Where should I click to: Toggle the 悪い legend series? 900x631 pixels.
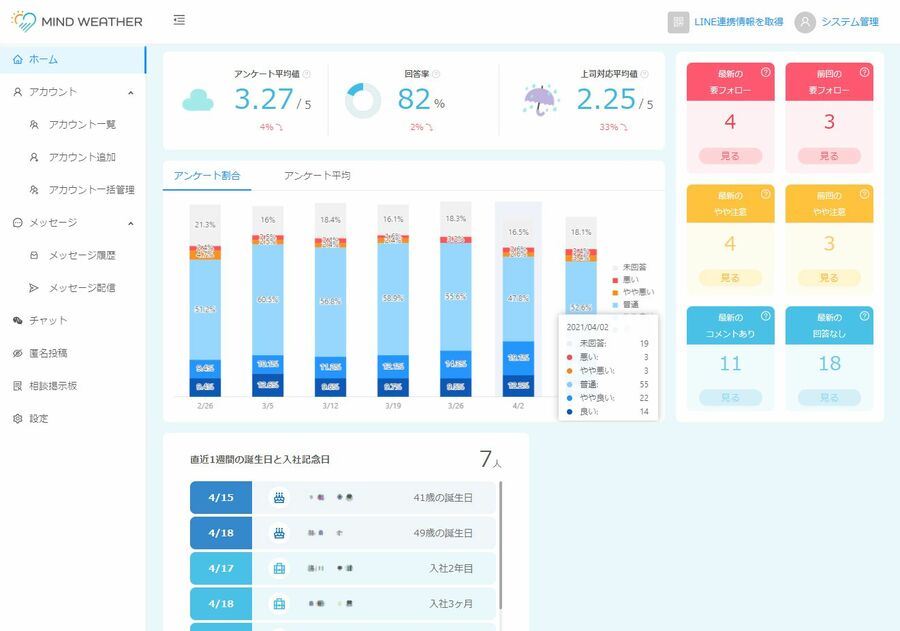[627, 280]
